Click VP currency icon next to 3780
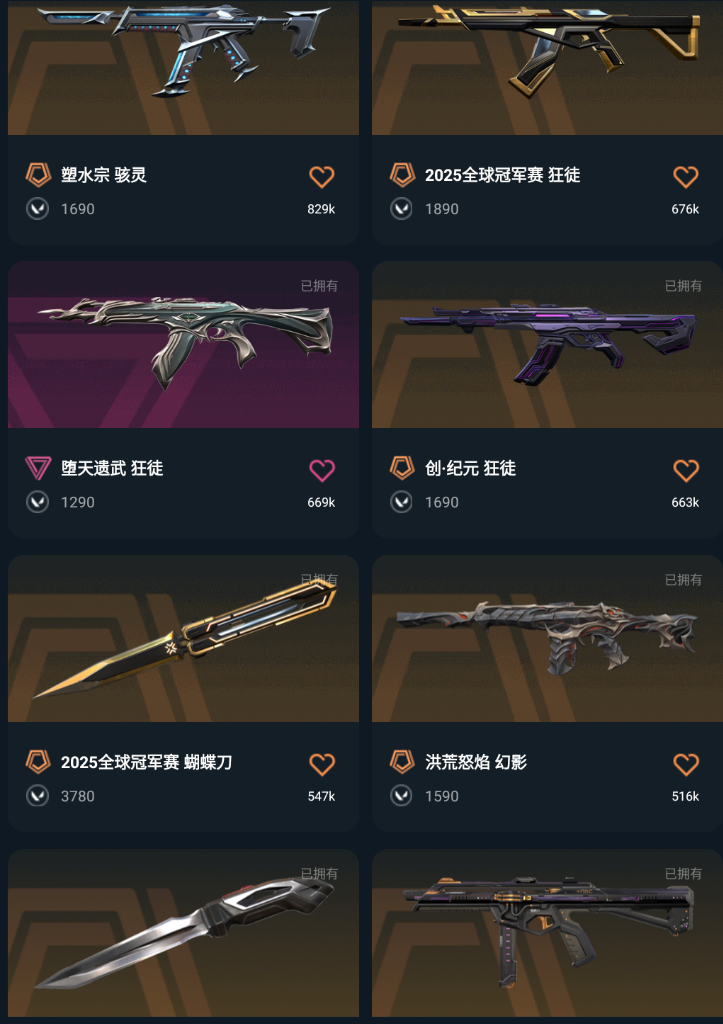The height and width of the screenshot is (1024, 723). (37, 796)
